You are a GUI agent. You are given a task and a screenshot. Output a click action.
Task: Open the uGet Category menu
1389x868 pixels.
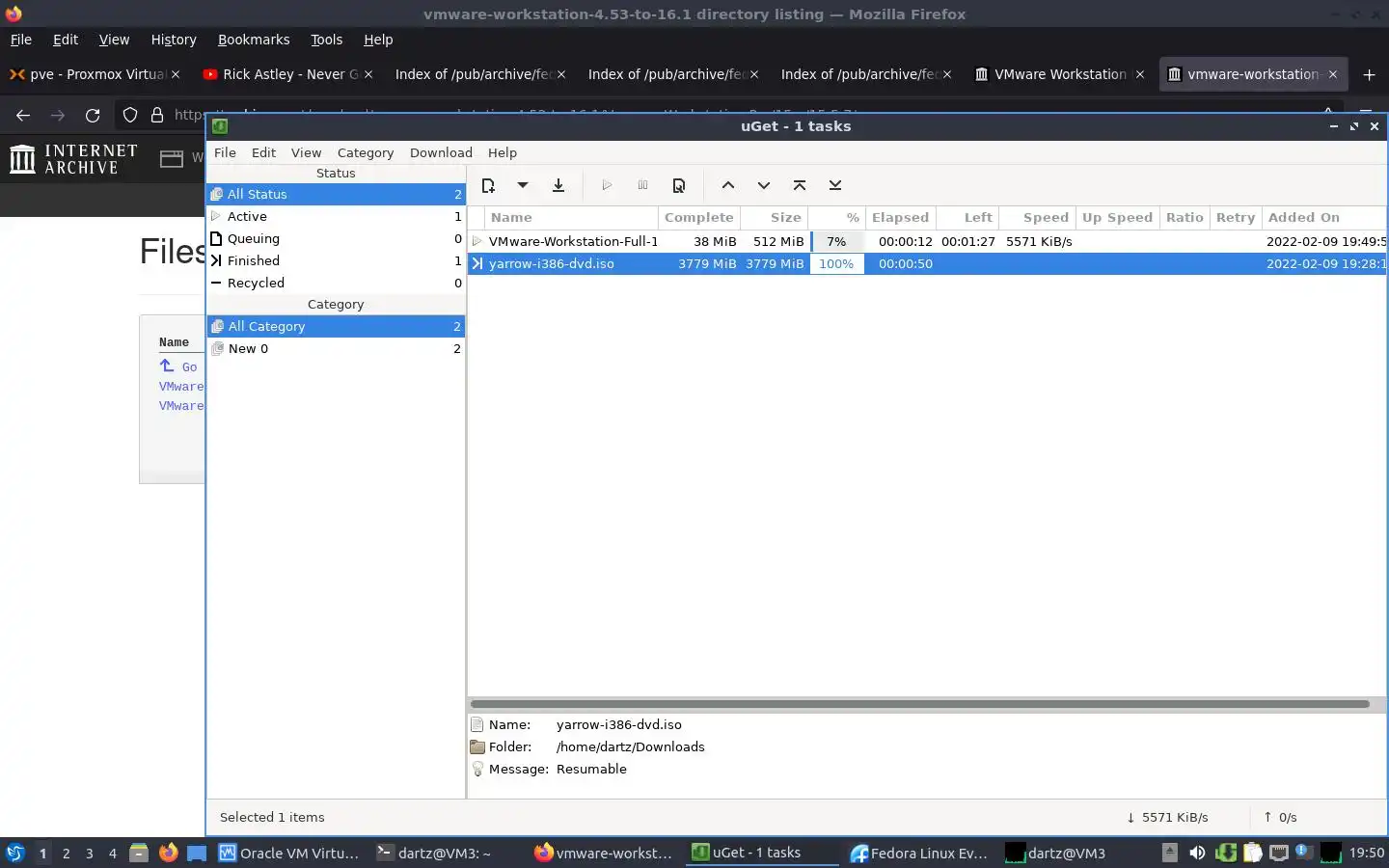tap(366, 152)
